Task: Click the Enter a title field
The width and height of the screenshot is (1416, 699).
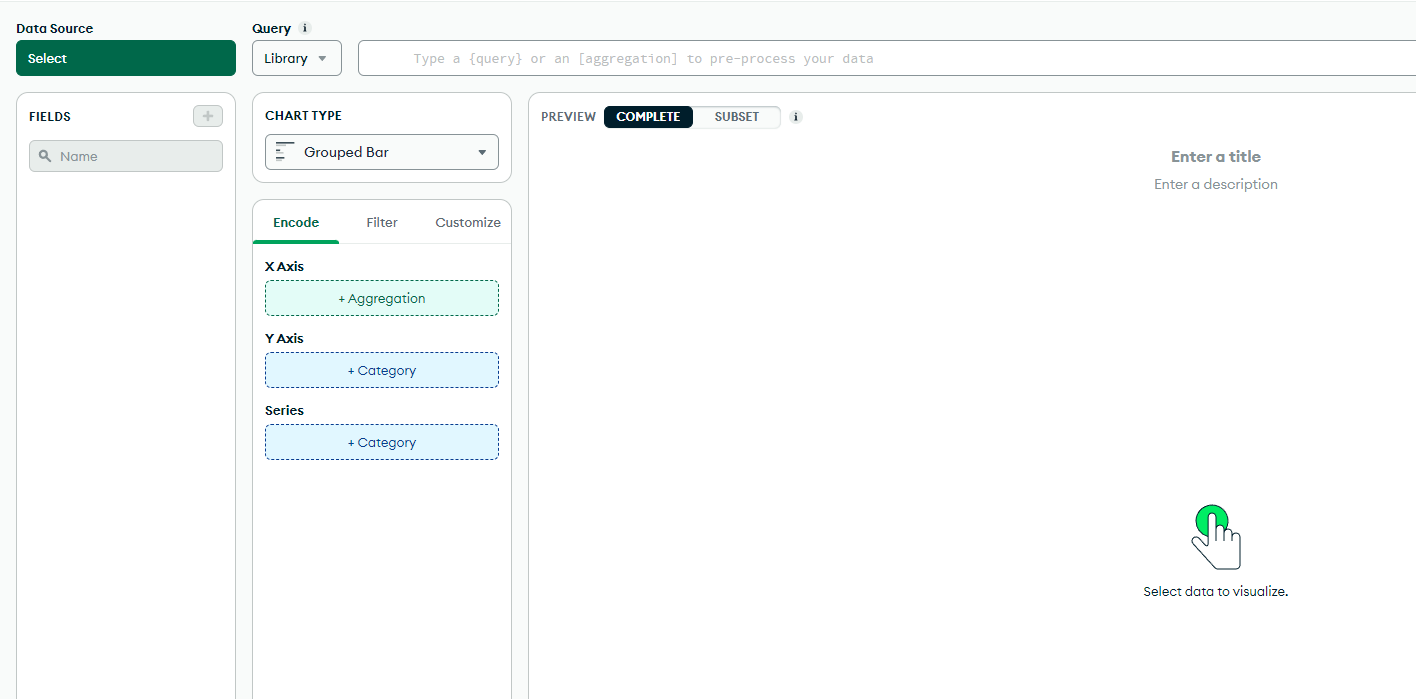Action: click(1216, 156)
